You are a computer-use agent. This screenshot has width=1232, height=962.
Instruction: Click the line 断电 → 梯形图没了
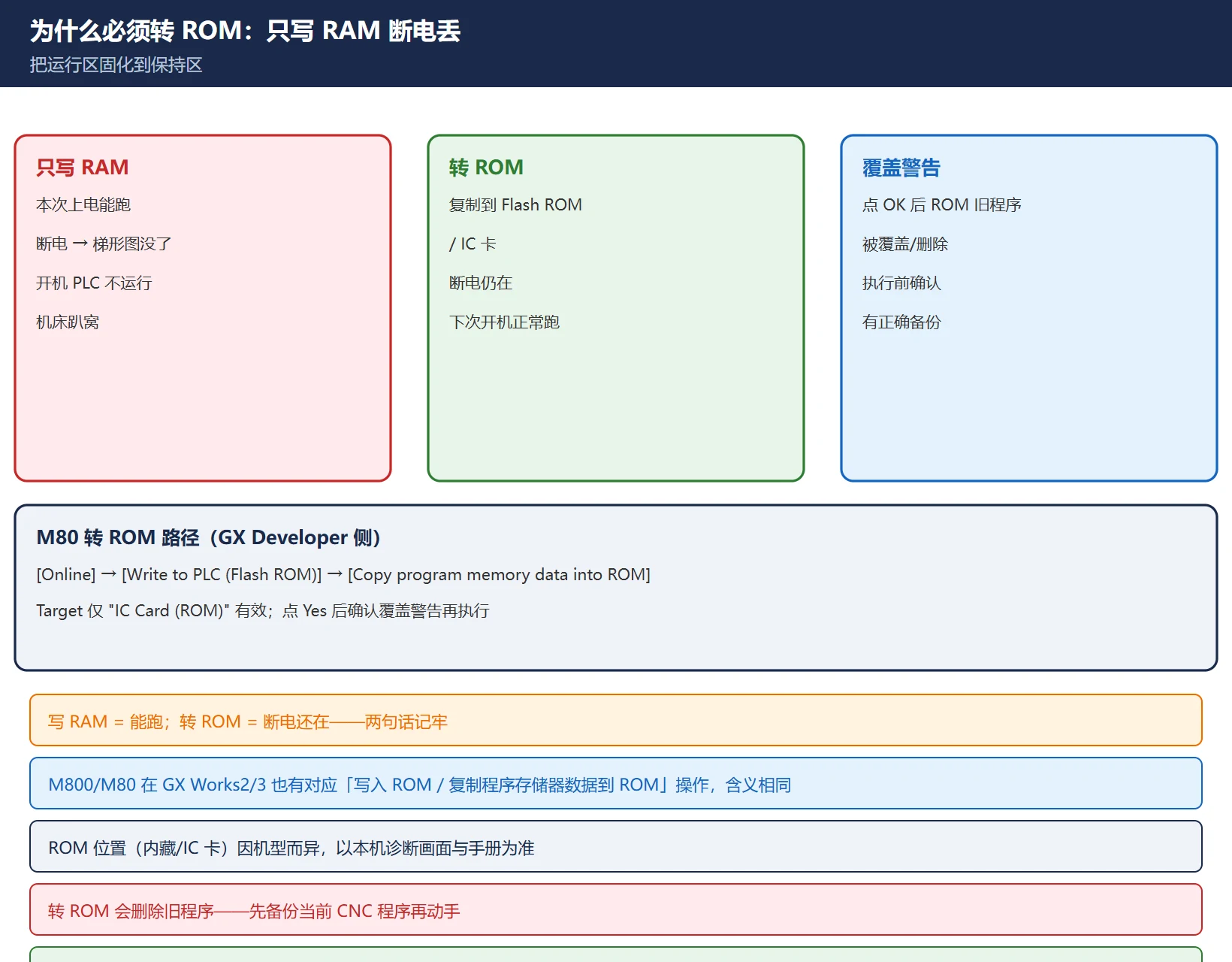(x=104, y=244)
